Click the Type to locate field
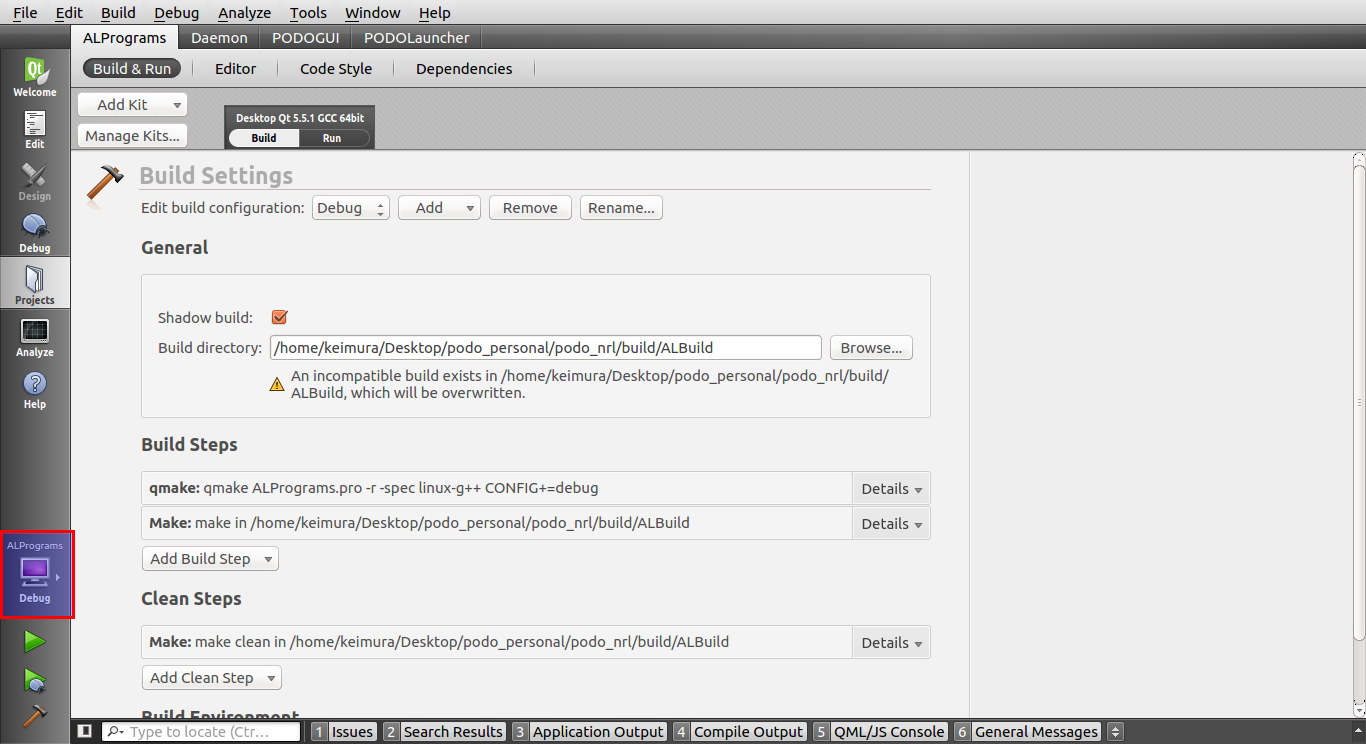The height and width of the screenshot is (744, 1366). tap(201, 732)
